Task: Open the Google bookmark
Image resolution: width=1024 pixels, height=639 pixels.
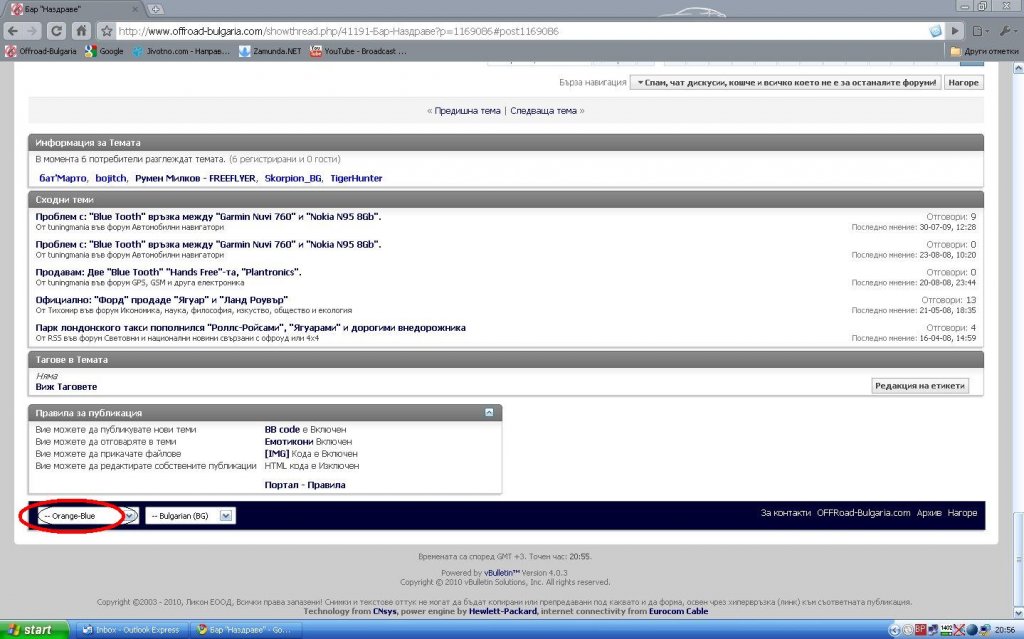Action: coord(104,51)
